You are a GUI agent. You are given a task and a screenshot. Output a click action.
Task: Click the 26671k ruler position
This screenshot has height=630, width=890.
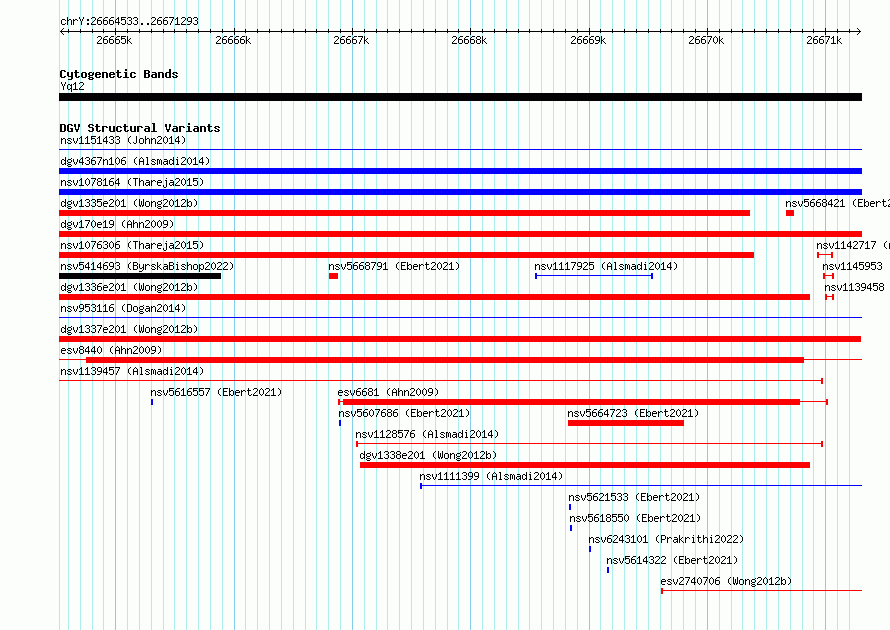click(x=824, y=40)
